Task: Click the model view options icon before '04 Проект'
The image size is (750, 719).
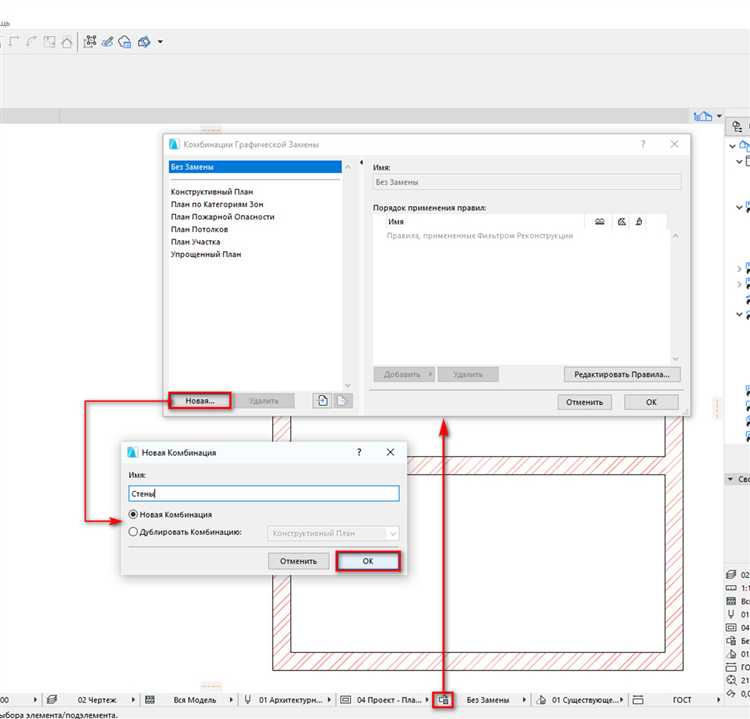Action: click(x=345, y=700)
